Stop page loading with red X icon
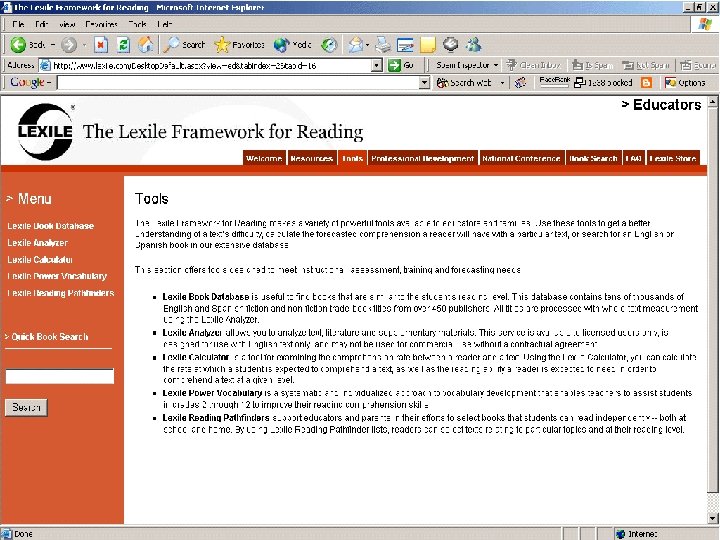The height and width of the screenshot is (540, 720). point(101,45)
